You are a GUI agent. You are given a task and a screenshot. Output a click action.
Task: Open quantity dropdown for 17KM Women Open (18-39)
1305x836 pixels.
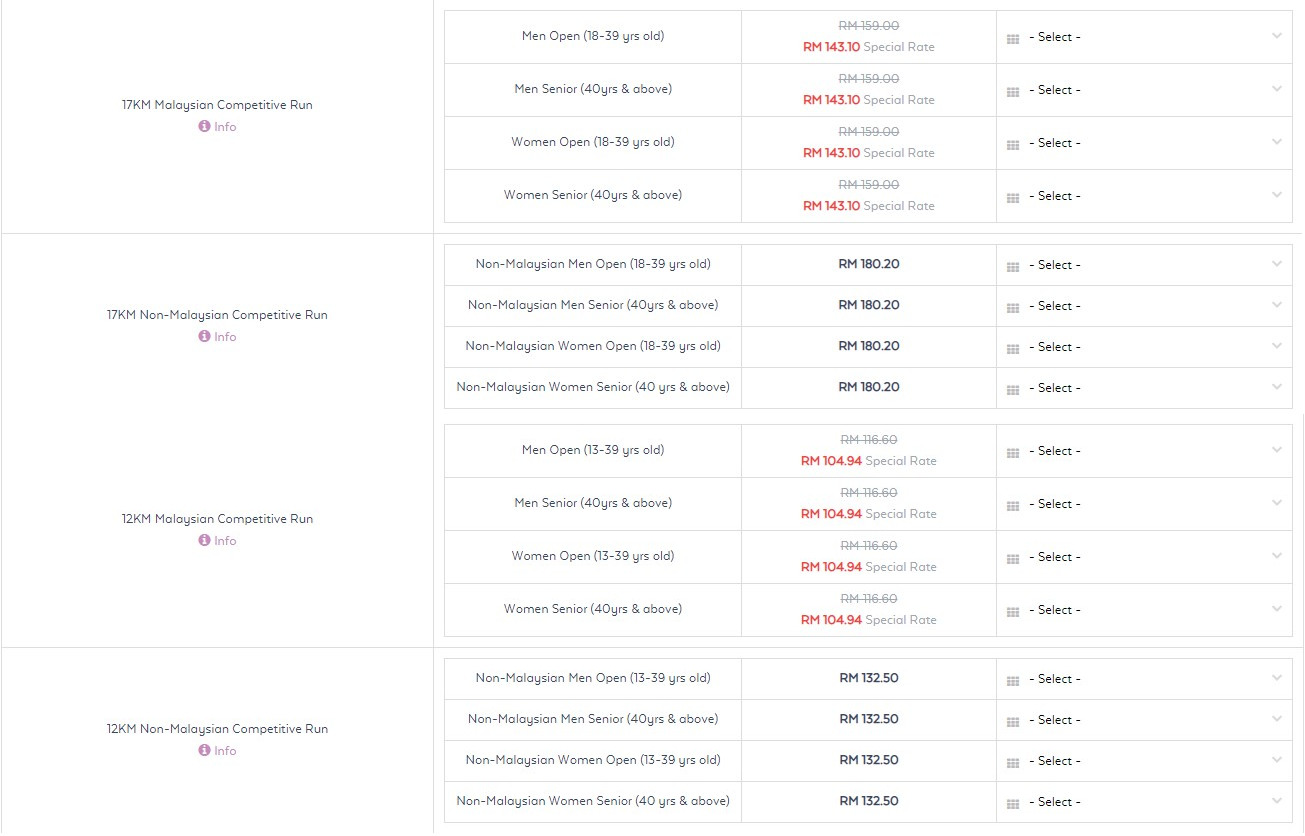(x=1144, y=143)
